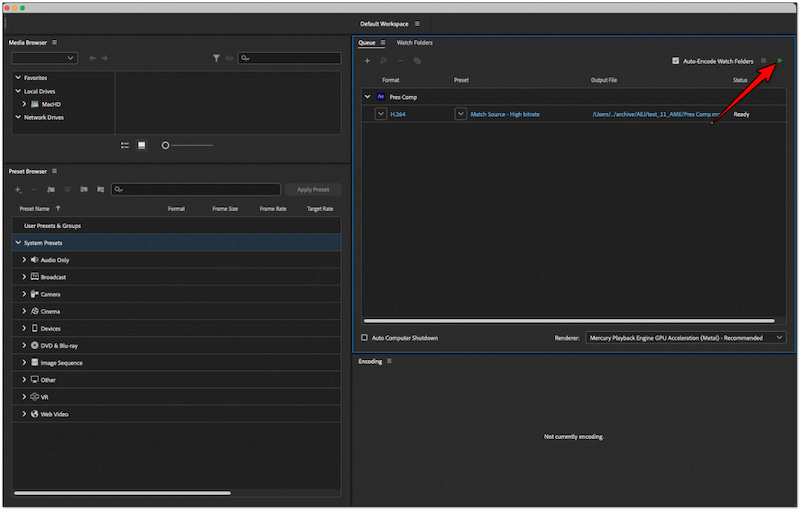Screen dimensions: 800x510
Task: Add a source with the Queue plus icon
Action: [x=367, y=61]
